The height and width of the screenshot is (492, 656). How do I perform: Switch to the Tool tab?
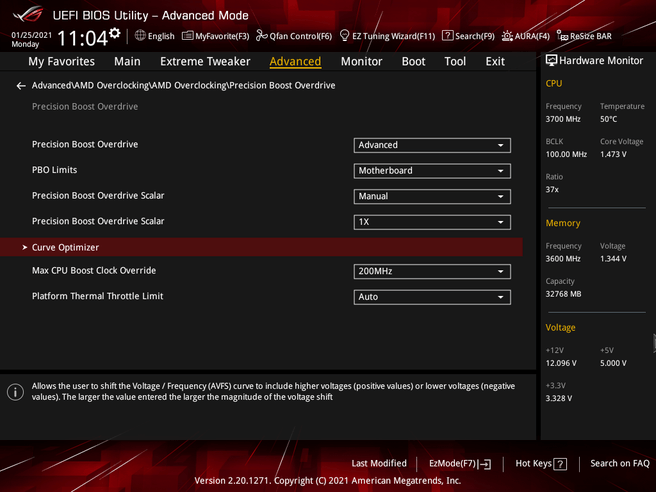pyautogui.click(x=455, y=62)
